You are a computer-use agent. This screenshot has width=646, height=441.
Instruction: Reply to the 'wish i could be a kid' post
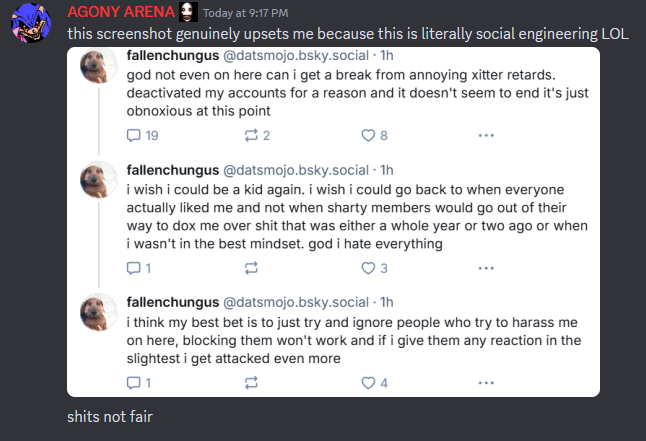click(136, 268)
